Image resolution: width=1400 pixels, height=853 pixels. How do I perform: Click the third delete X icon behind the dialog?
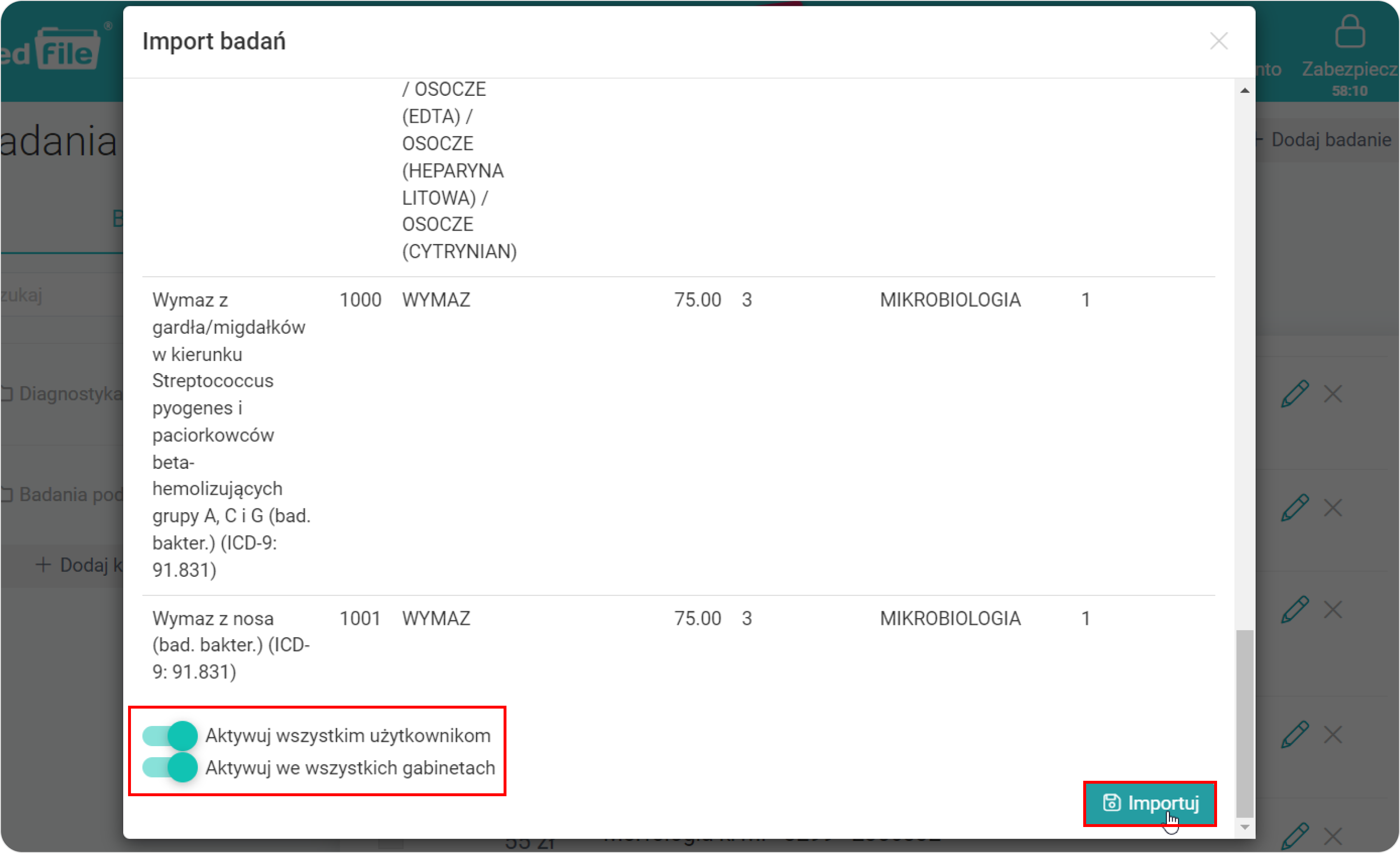pos(1333,610)
